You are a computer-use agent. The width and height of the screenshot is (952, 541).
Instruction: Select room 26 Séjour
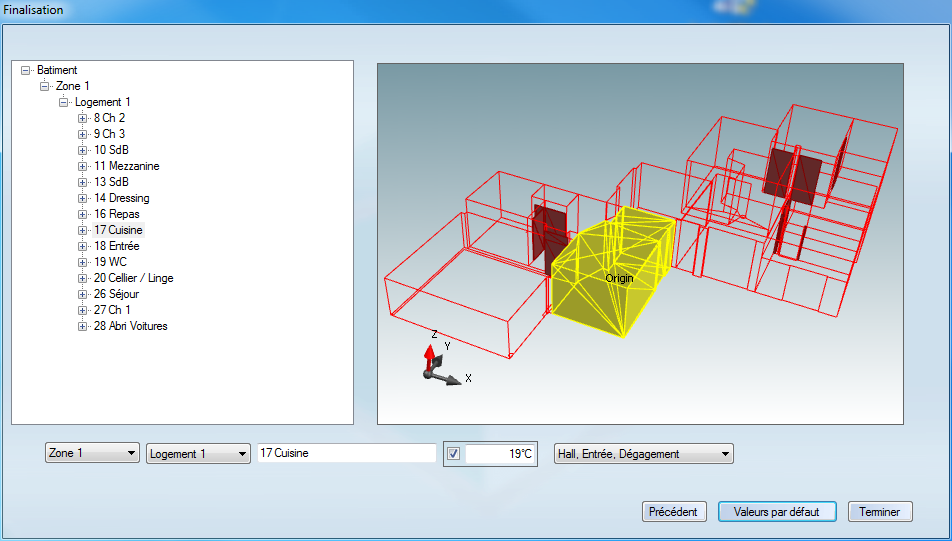[x=117, y=294]
